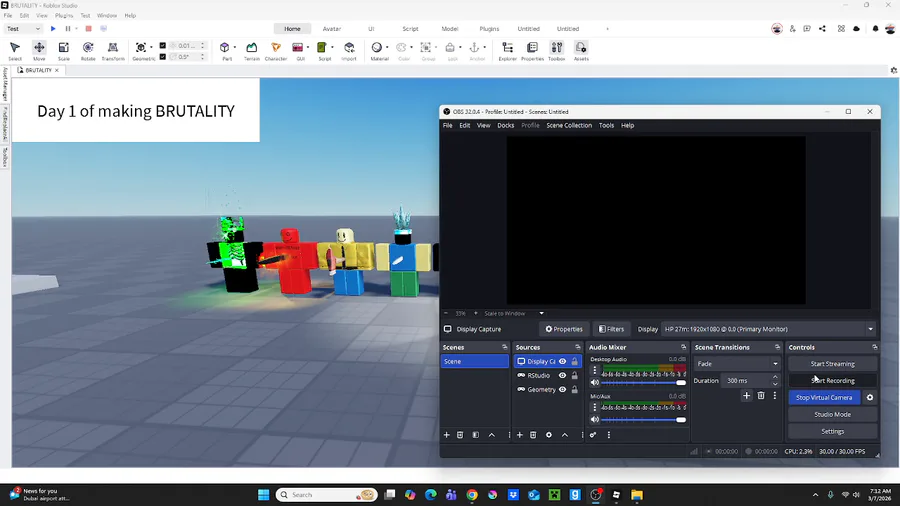Add a scene transition with the plus icon

pos(746,395)
